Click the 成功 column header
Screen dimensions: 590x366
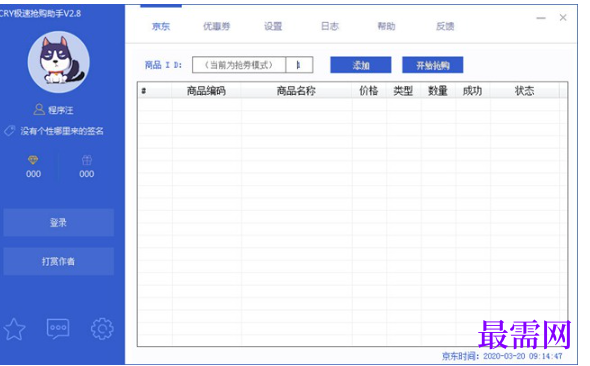point(472,91)
